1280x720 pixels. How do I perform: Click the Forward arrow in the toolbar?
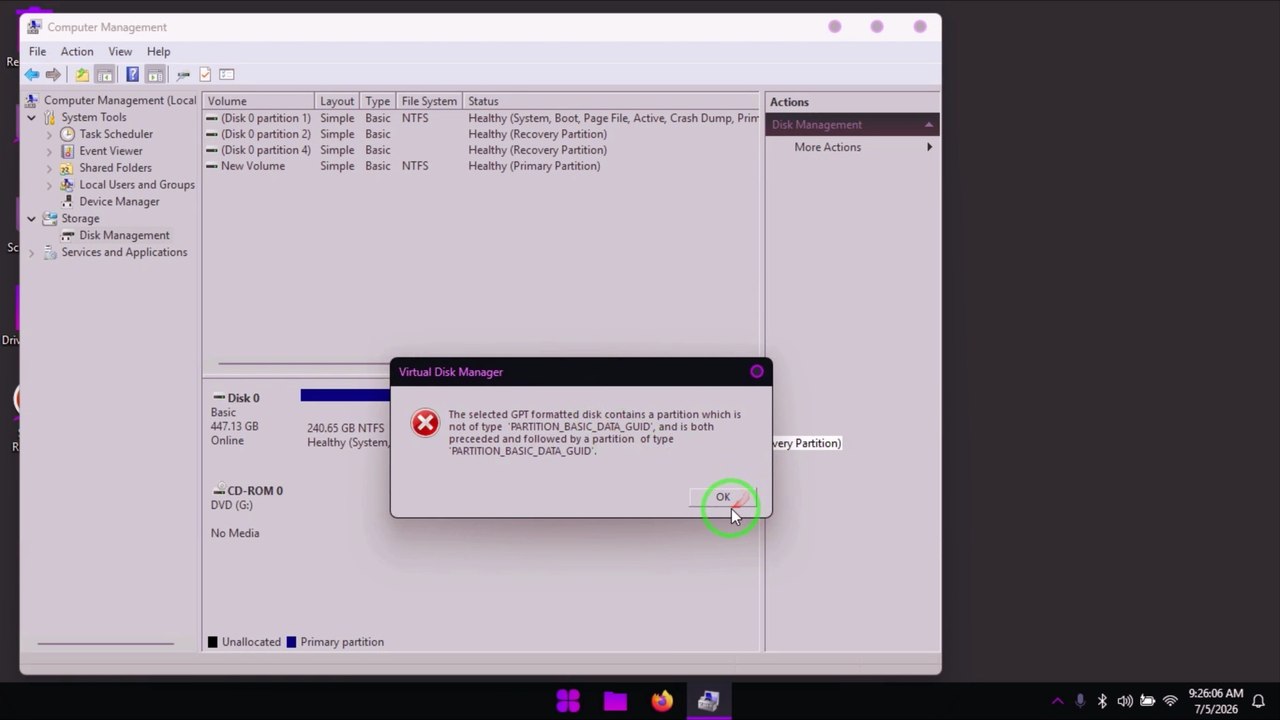pos(53,74)
